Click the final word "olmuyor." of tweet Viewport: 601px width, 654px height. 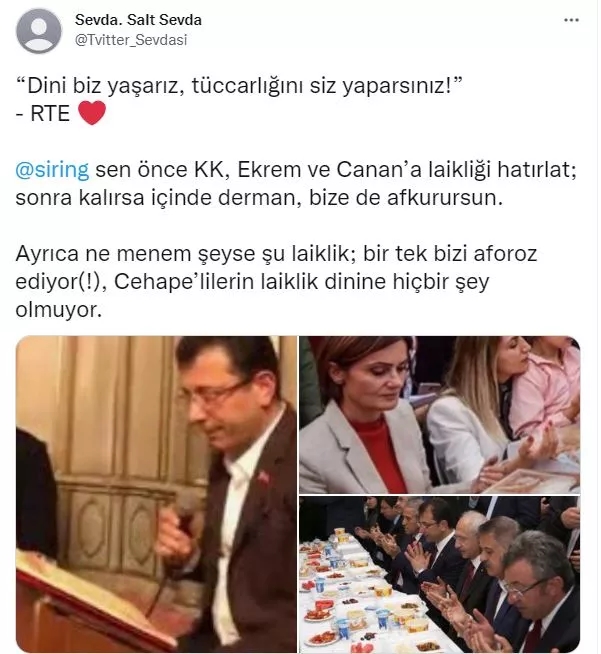point(59,309)
